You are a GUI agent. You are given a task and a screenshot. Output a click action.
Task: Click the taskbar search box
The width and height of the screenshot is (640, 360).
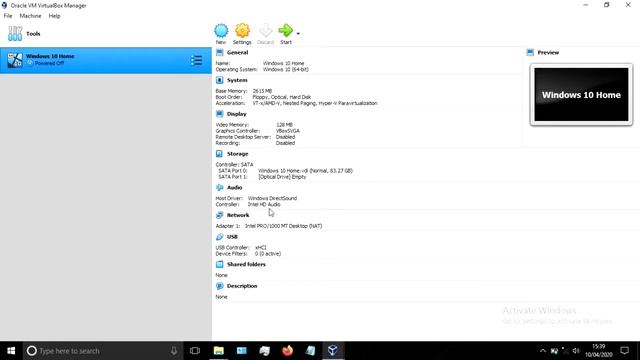click(x=103, y=351)
